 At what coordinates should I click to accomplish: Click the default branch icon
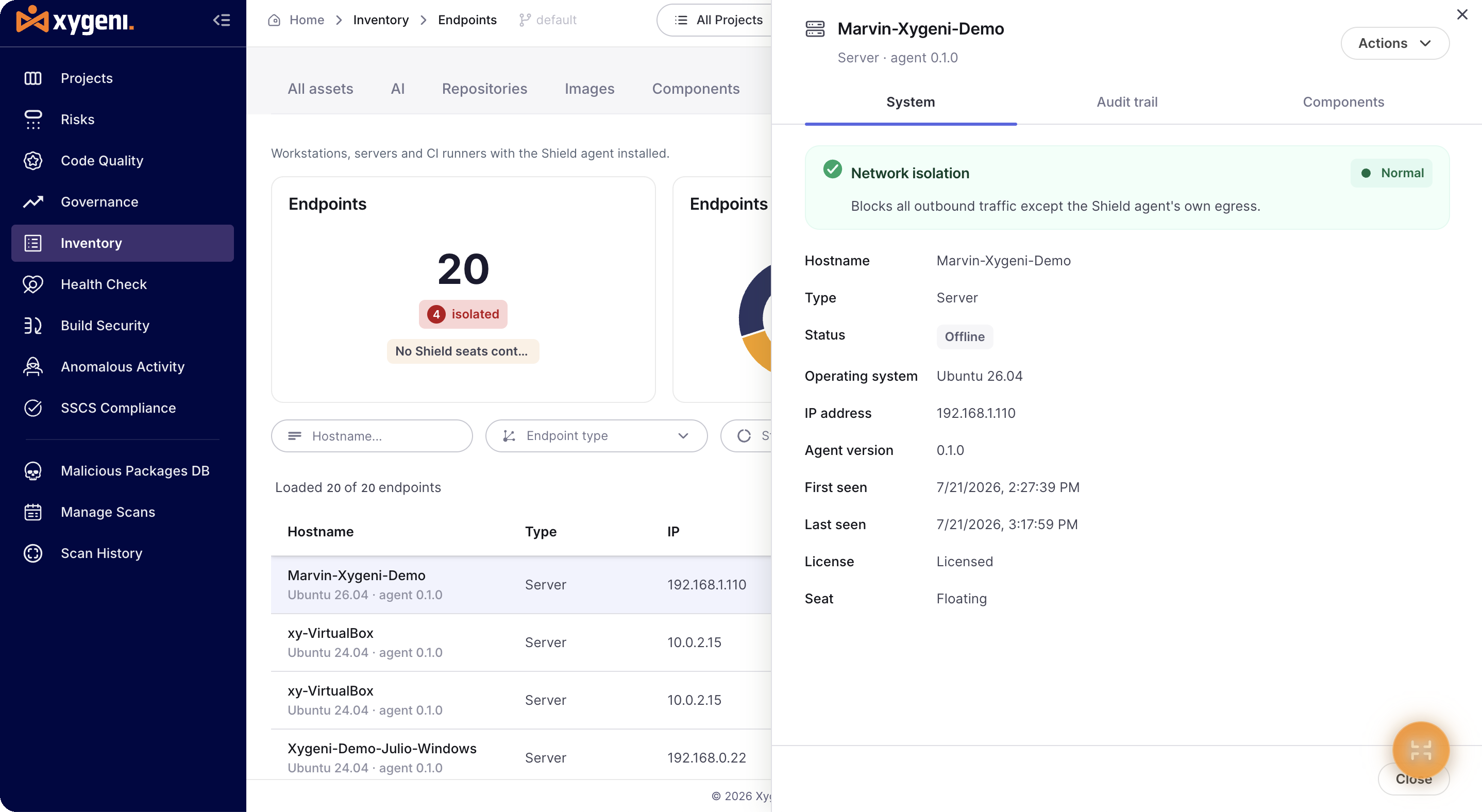(524, 20)
